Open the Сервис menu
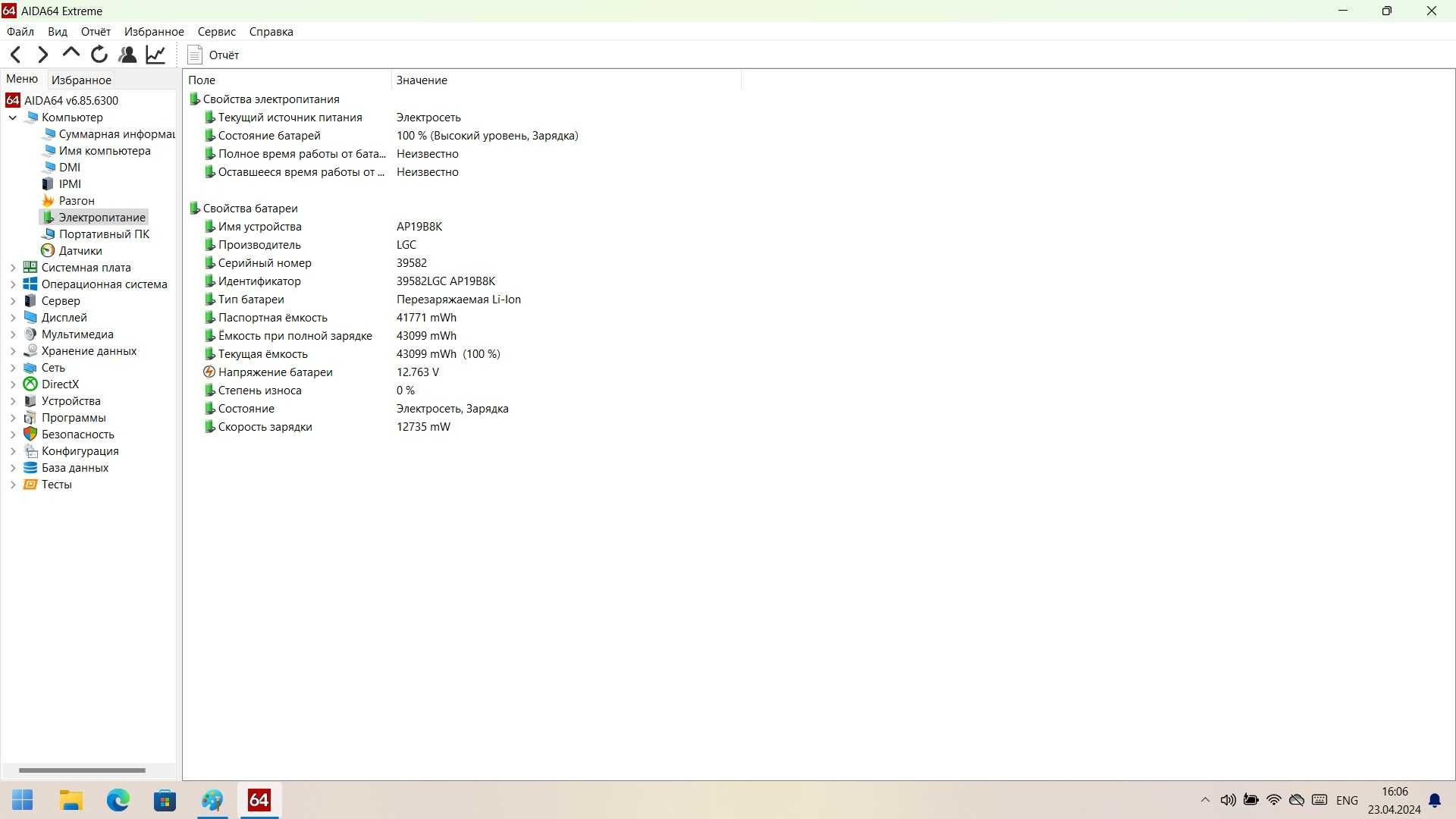This screenshot has height=819, width=1456. point(217,32)
